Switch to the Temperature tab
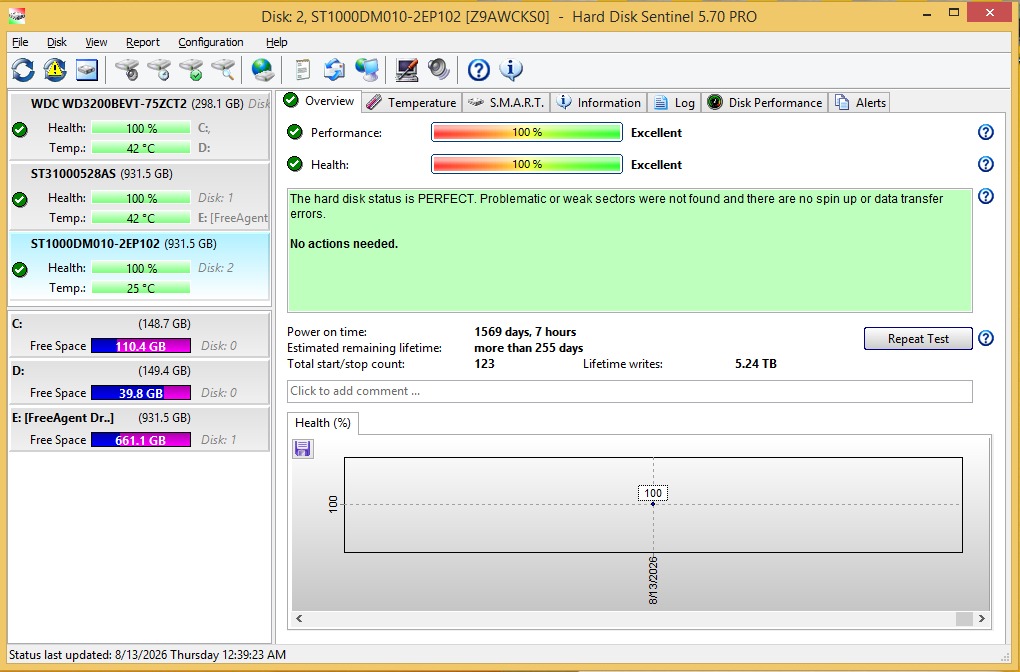This screenshot has height=672, width=1020. coord(412,102)
